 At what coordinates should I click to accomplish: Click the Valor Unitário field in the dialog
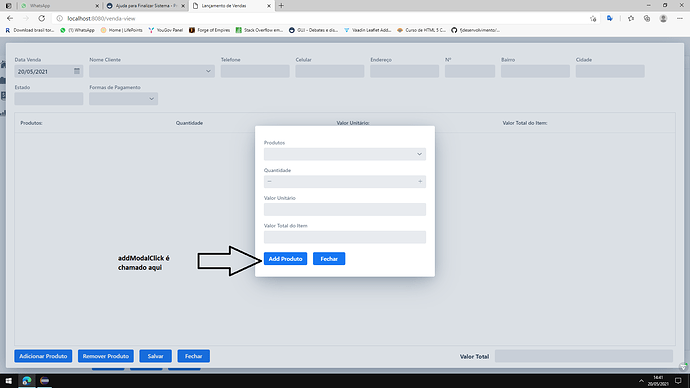click(x=345, y=209)
